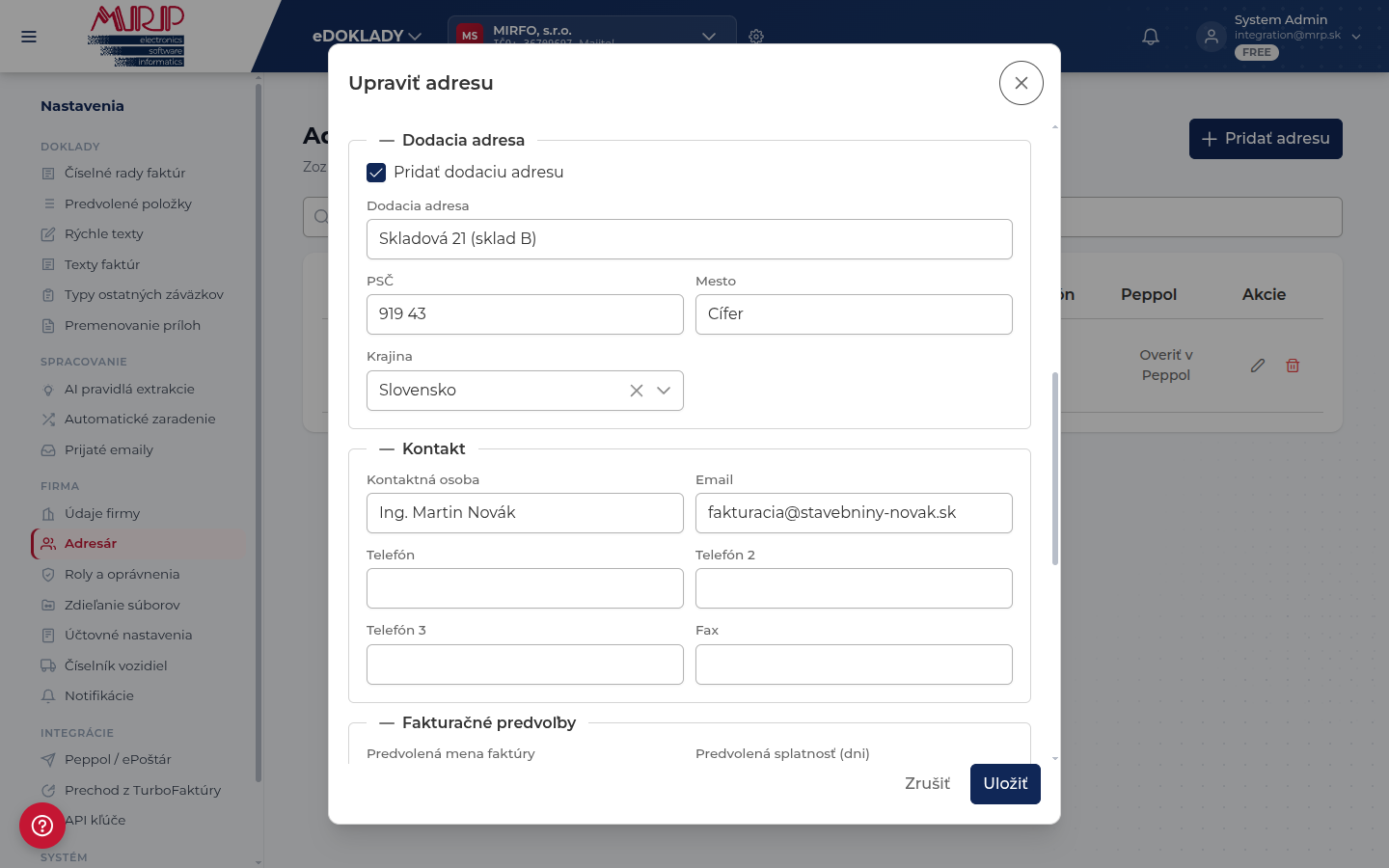Open Peppol / ePoštár integration
Image resolution: width=1389 pixels, height=868 pixels.
[x=118, y=760]
